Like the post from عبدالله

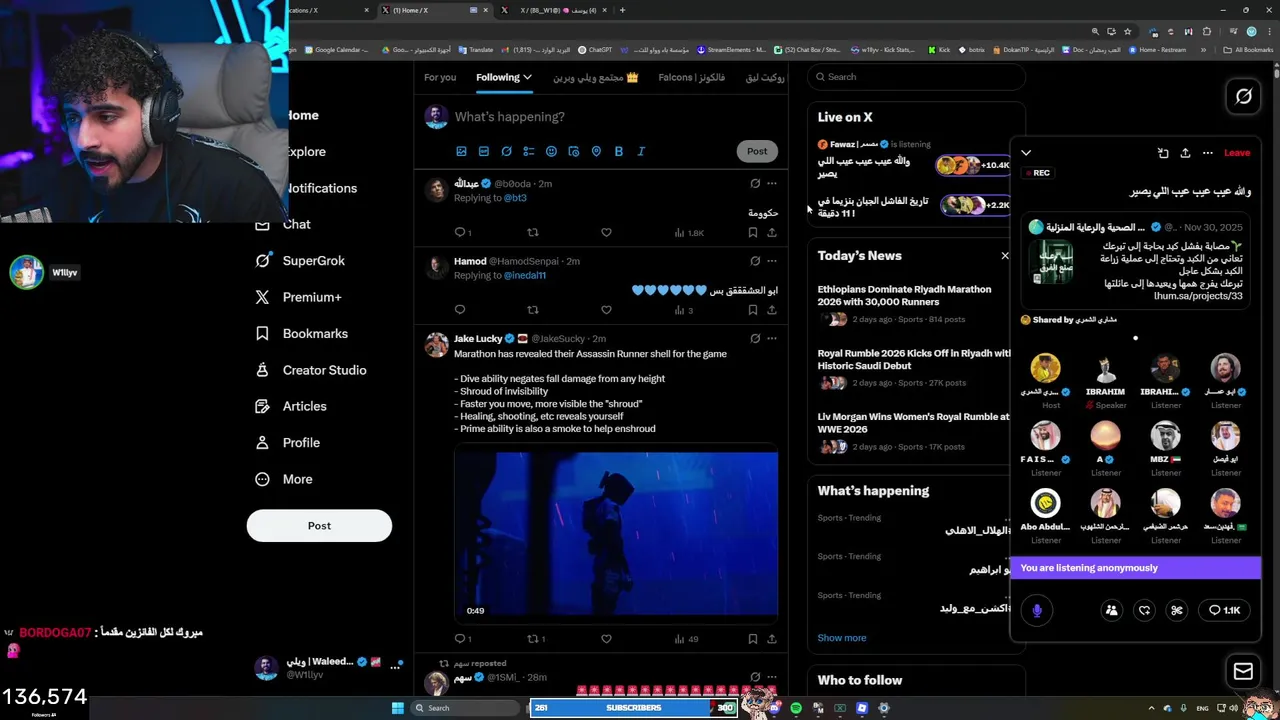coord(606,232)
